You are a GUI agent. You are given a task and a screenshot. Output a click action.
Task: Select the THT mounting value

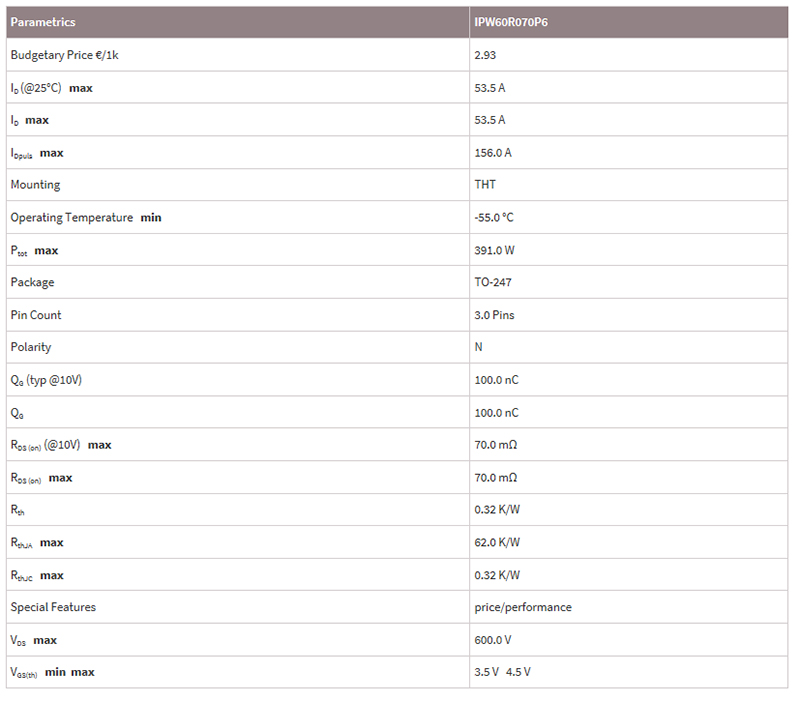485,185
